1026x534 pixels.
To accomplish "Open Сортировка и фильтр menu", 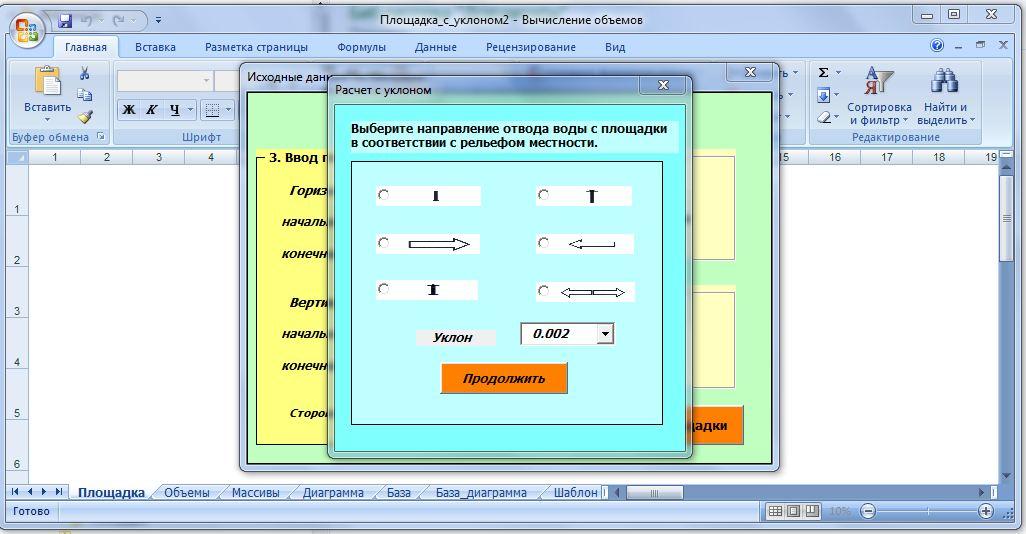I will (879, 96).
